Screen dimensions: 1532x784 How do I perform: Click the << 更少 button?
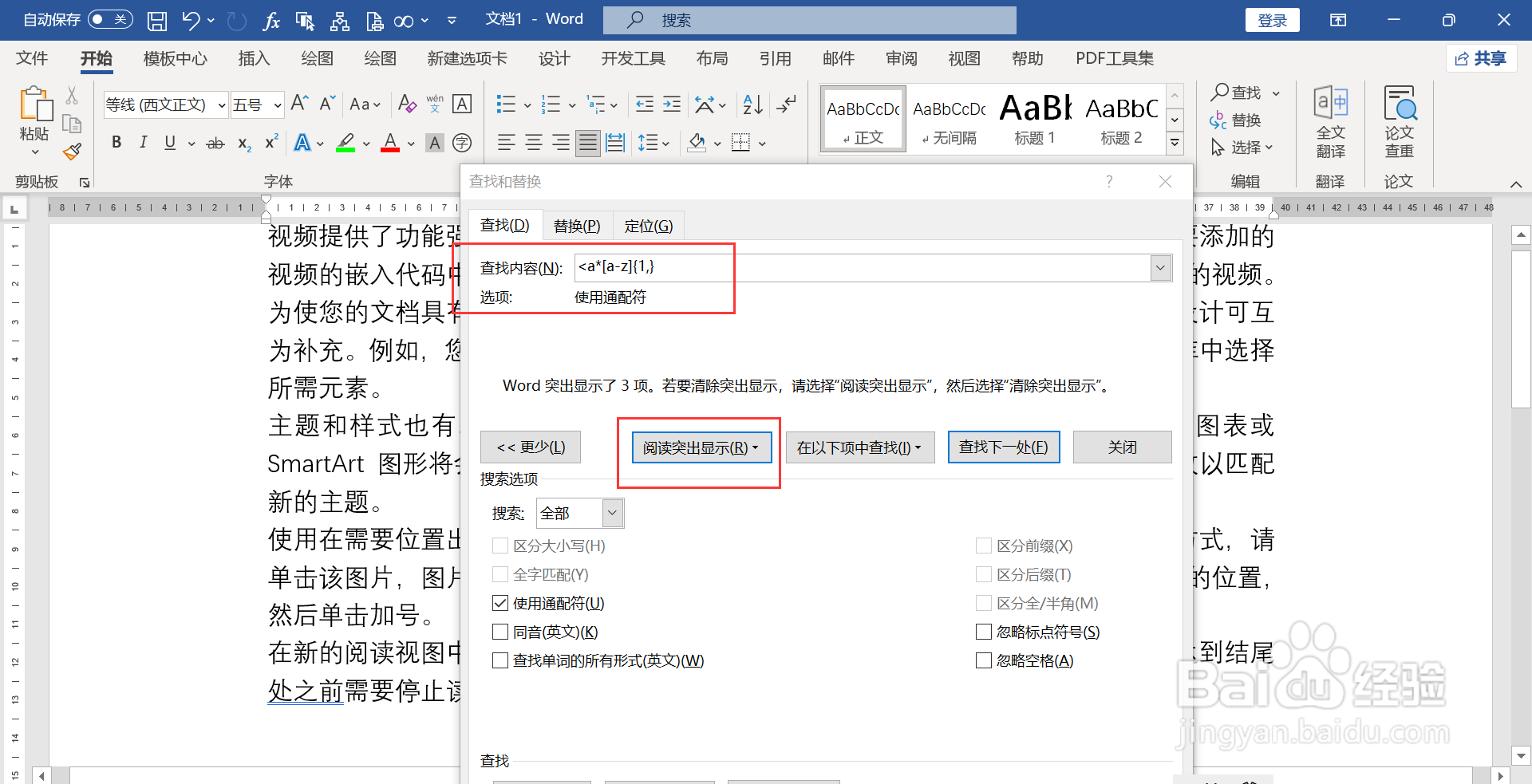tap(529, 447)
